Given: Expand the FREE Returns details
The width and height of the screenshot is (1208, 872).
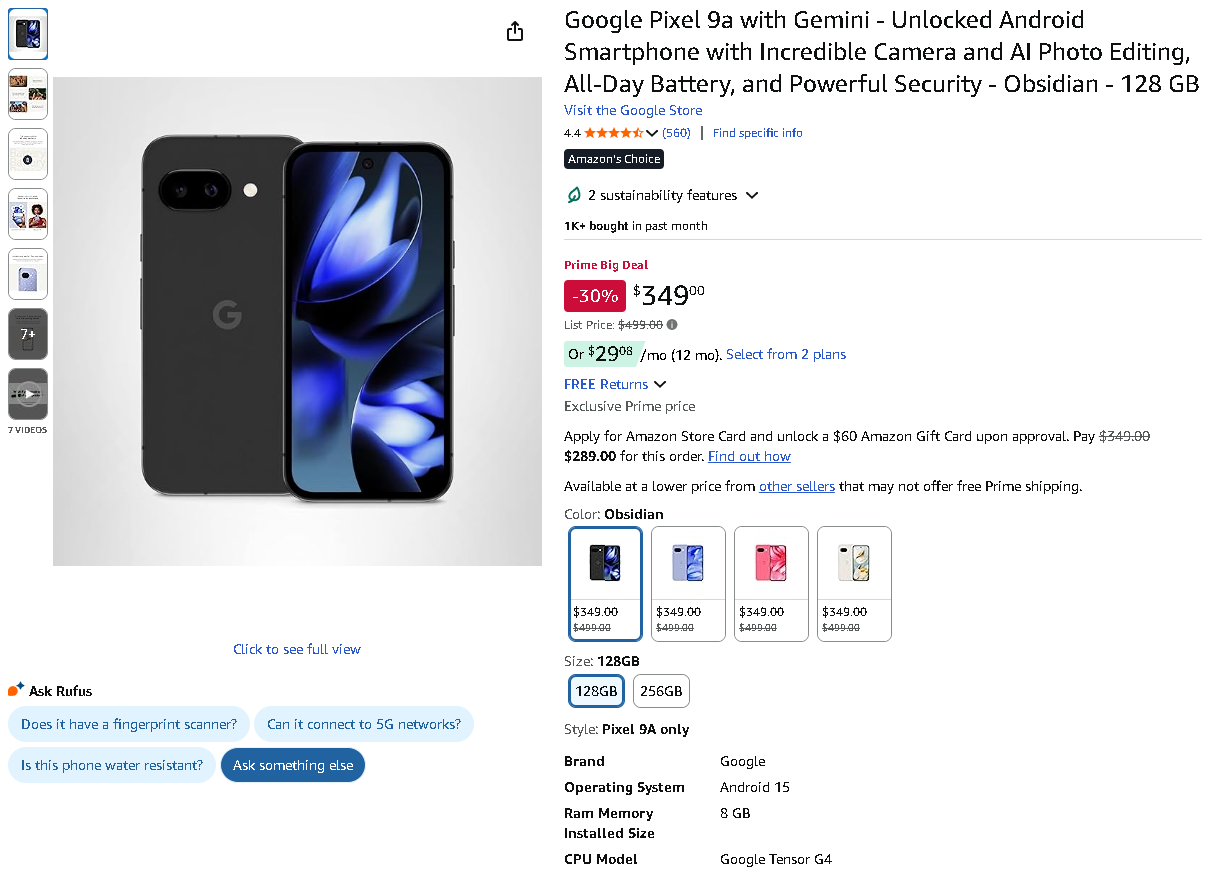Looking at the screenshot, I should pos(615,384).
